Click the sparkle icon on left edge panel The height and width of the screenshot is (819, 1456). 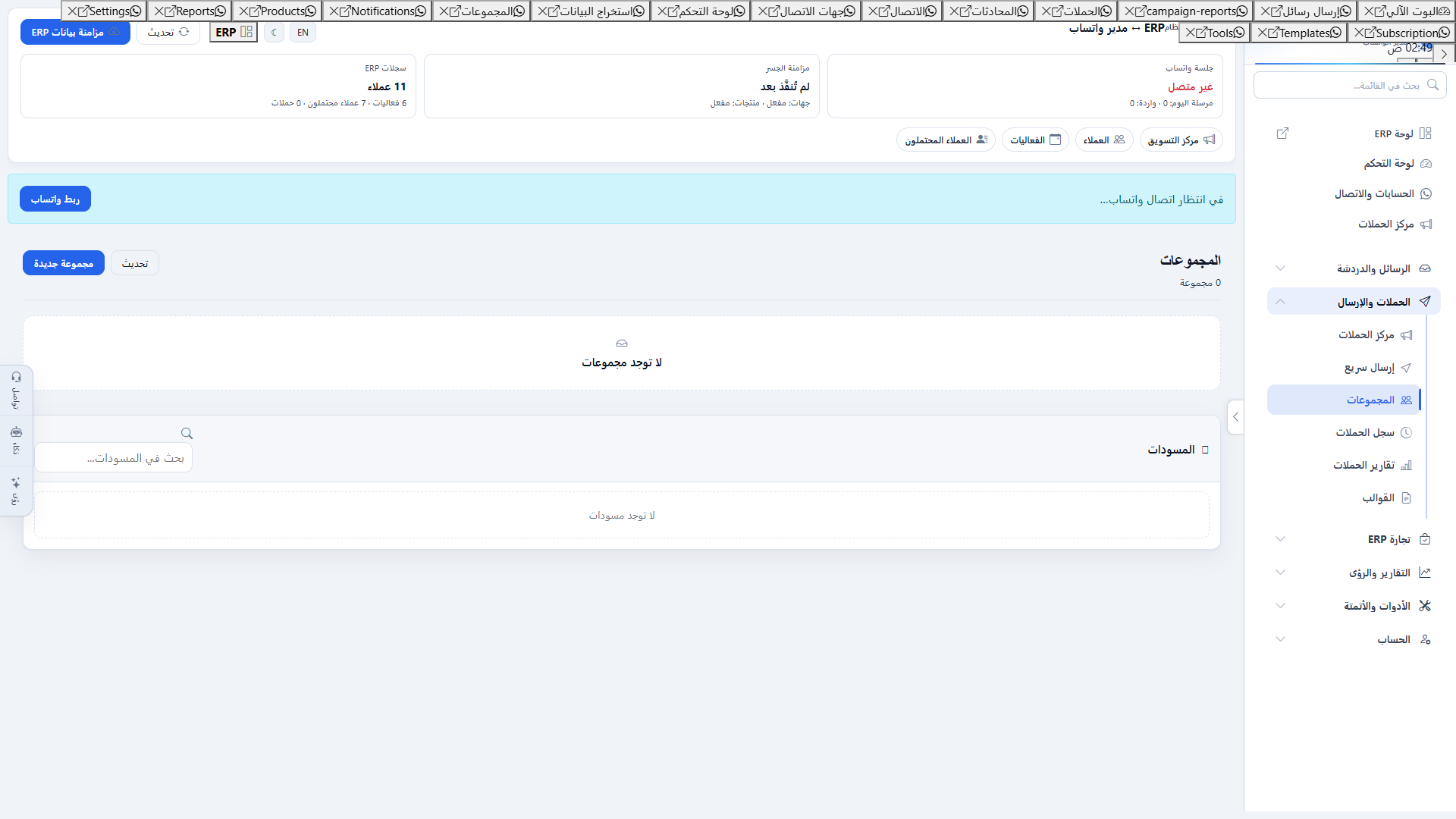pos(16,482)
